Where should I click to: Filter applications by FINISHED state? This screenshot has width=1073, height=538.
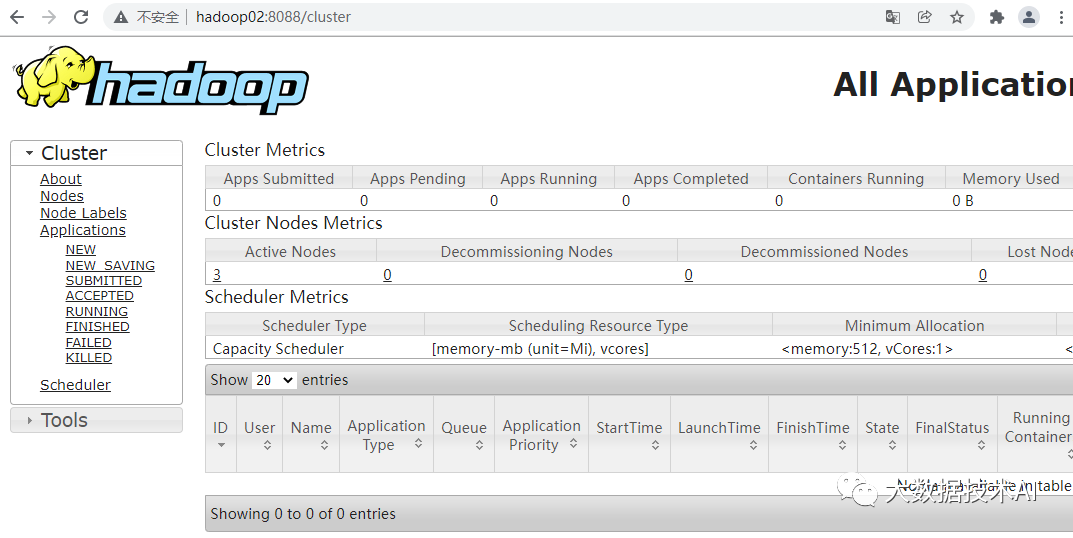(98, 327)
